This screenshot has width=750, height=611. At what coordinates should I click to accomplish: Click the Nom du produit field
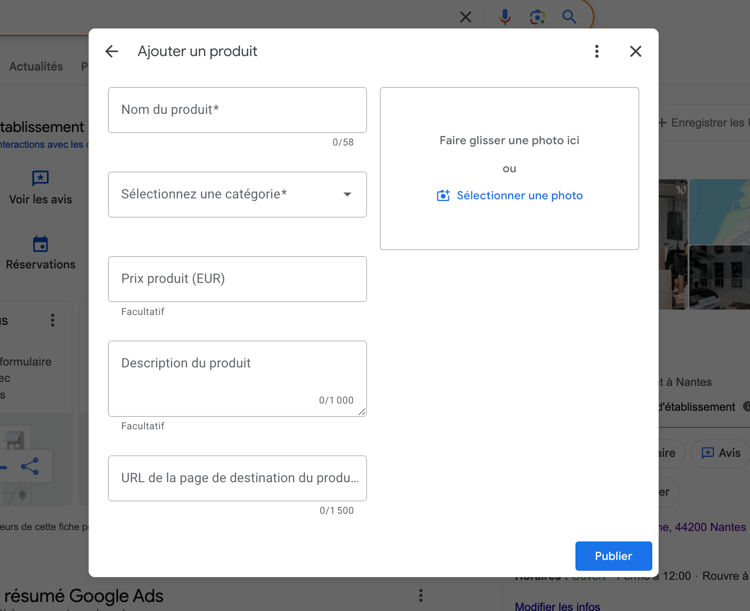(237, 110)
